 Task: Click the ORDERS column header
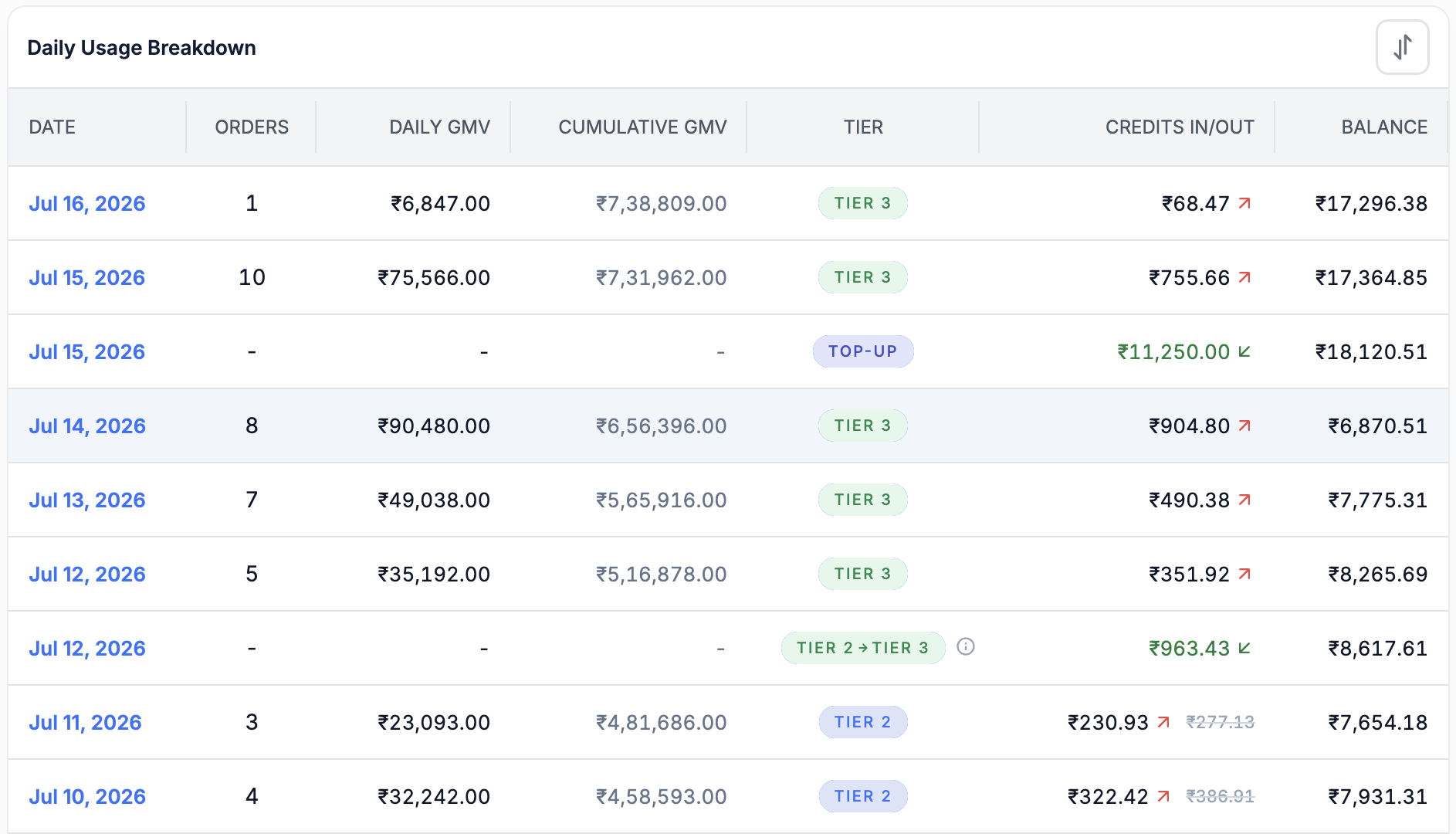pyautogui.click(x=252, y=127)
